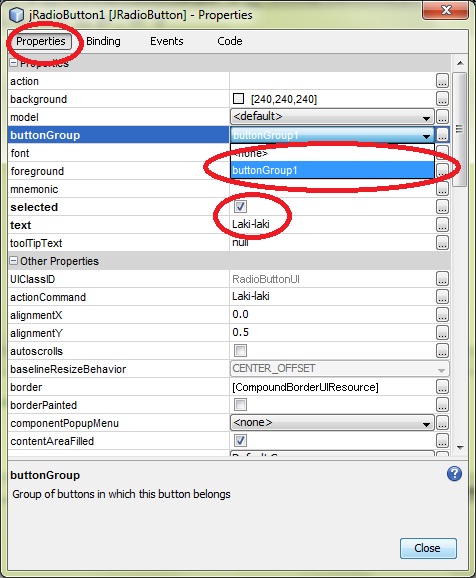Open the custom editor button for text
This screenshot has height=578, width=476.
pyautogui.click(x=442, y=225)
